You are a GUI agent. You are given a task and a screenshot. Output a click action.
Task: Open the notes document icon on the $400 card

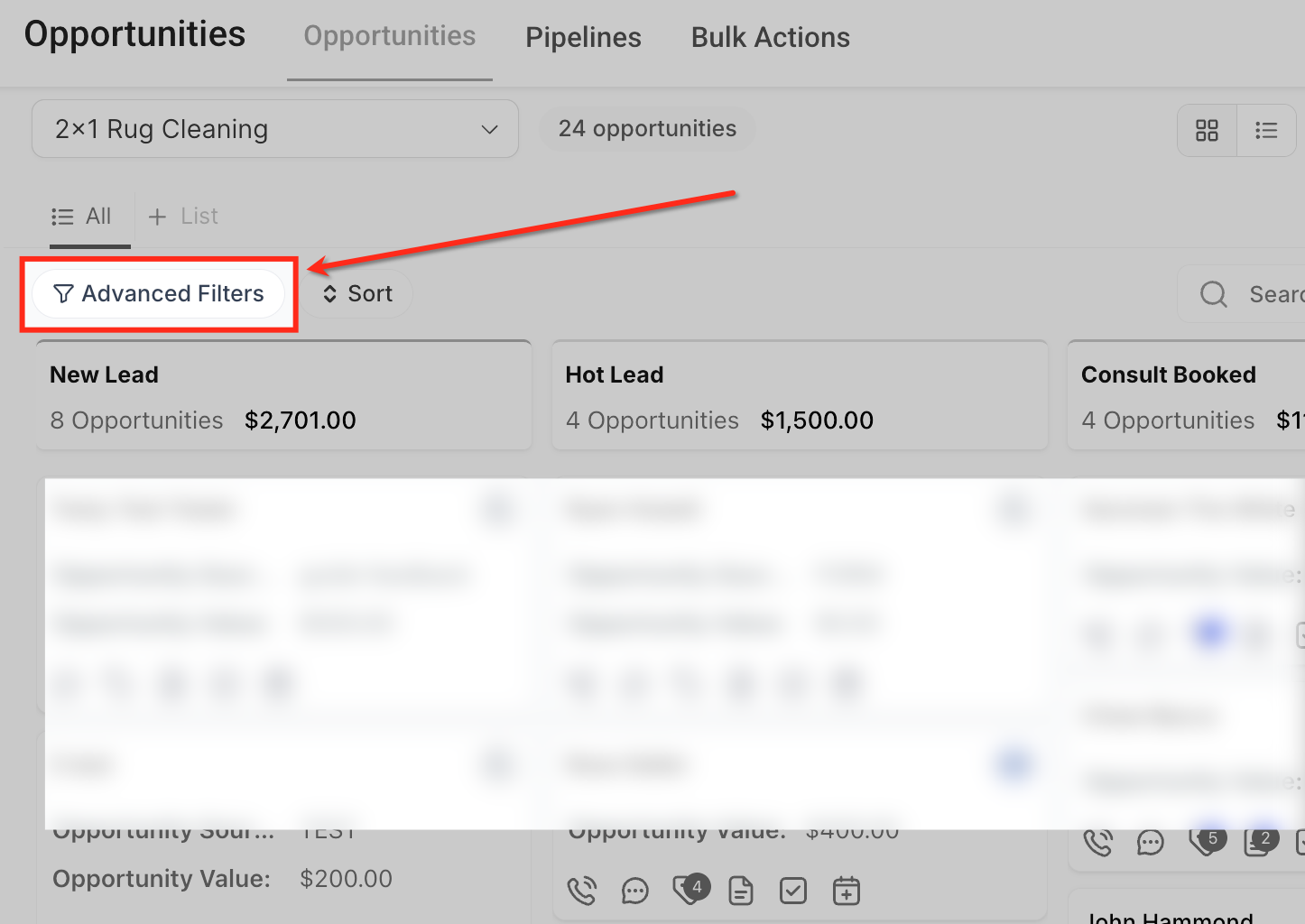741,892
